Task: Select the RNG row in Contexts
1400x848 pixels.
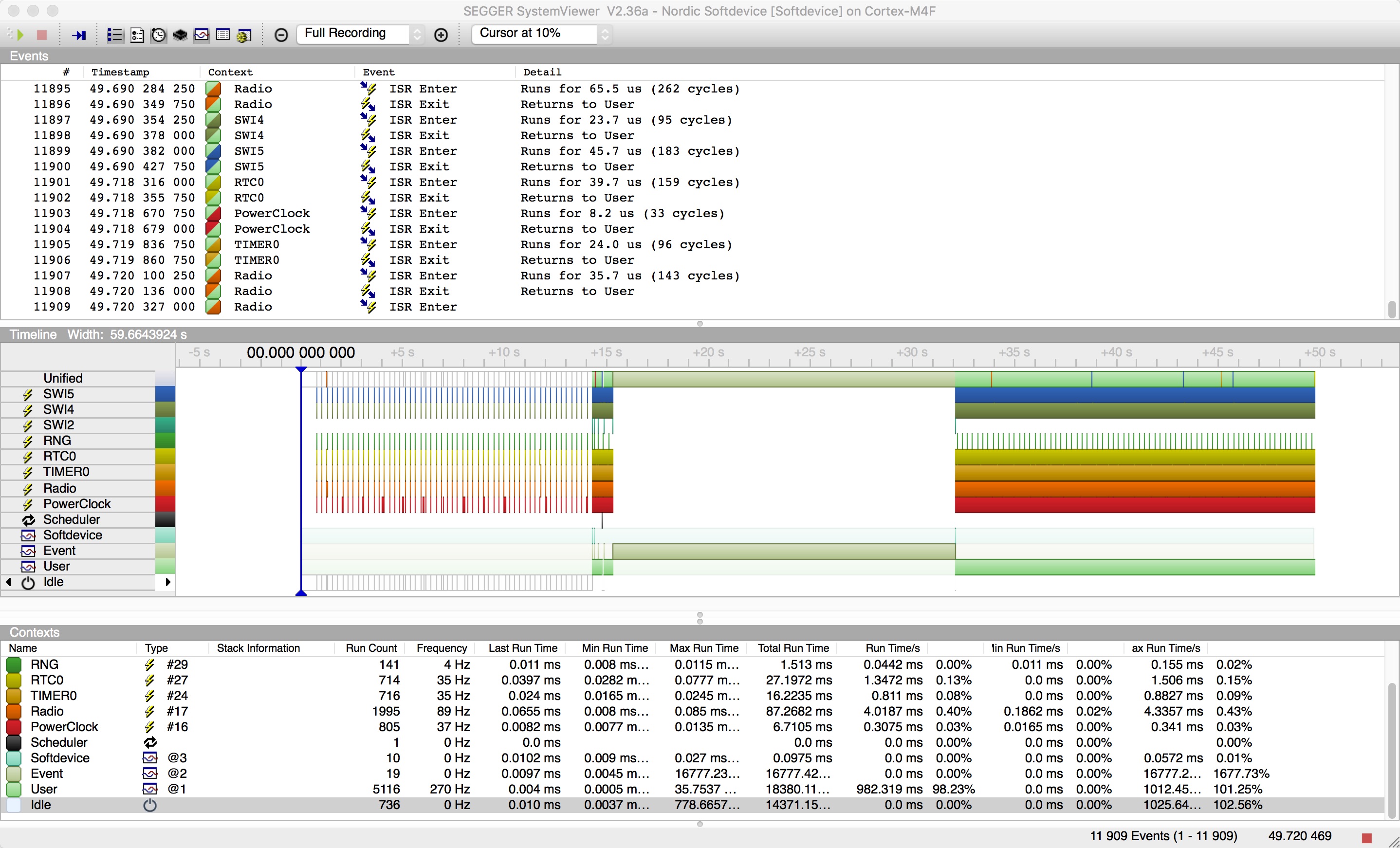Action: click(692, 664)
